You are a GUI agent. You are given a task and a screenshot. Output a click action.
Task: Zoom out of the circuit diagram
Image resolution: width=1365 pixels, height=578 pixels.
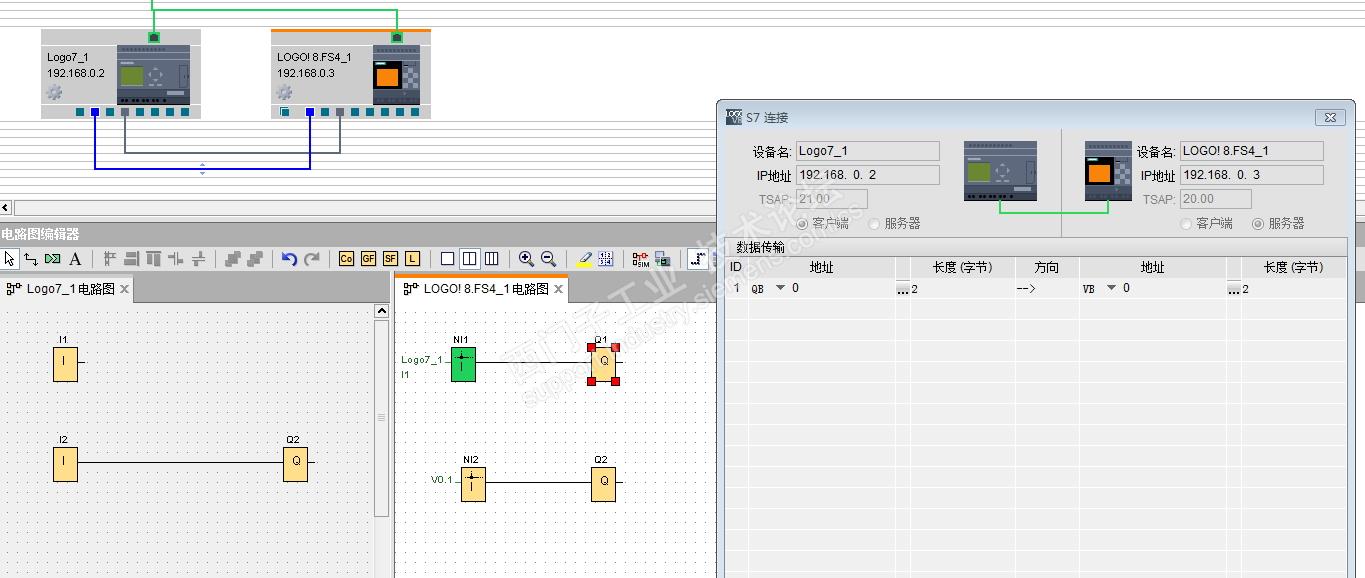point(548,259)
